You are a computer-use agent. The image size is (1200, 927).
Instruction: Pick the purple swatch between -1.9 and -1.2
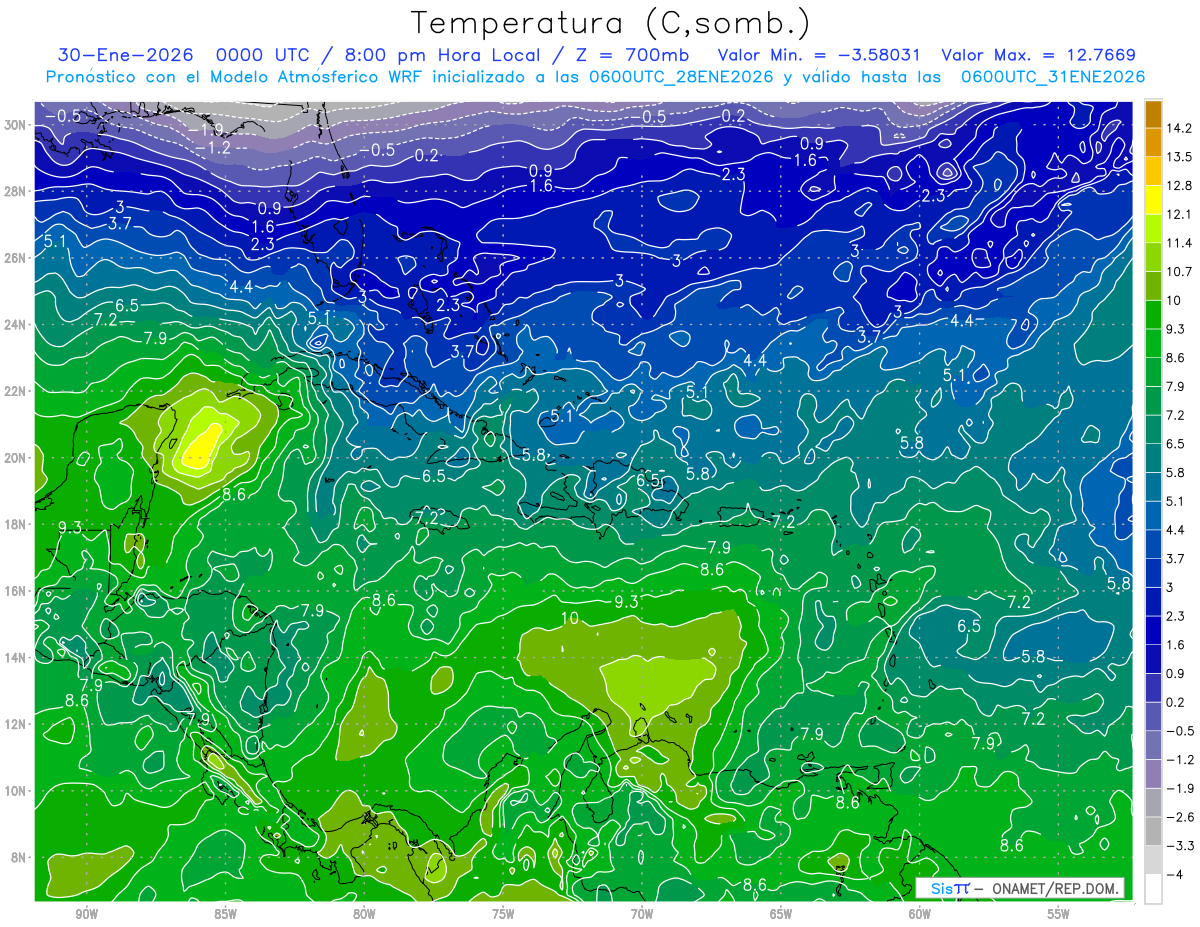tap(1153, 774)
